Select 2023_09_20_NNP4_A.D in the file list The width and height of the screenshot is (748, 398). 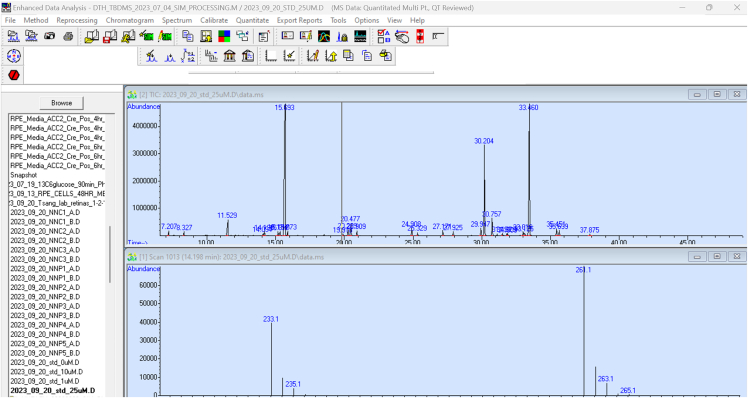[45, 325]
